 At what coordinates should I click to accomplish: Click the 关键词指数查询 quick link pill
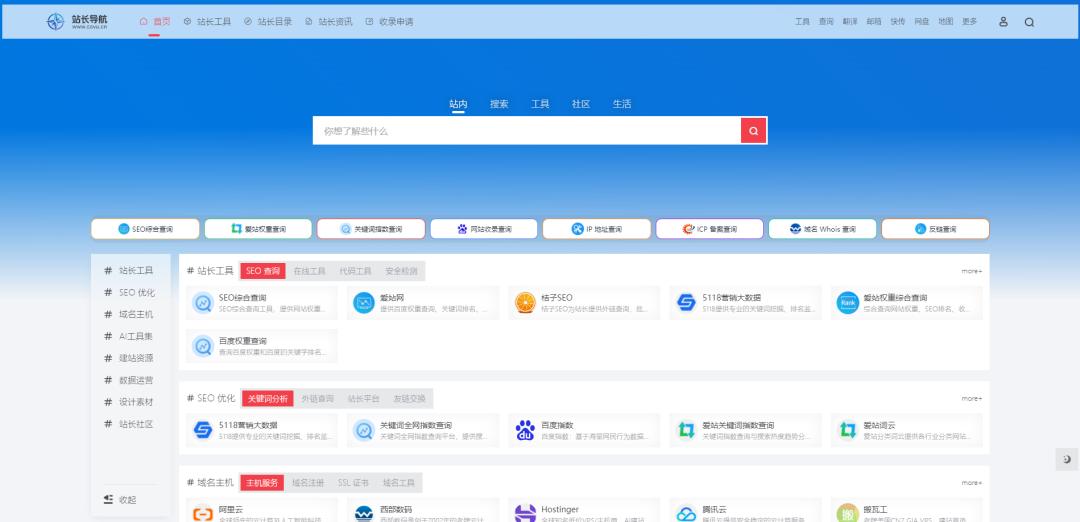pyautogui.click(x=371, y=229)
